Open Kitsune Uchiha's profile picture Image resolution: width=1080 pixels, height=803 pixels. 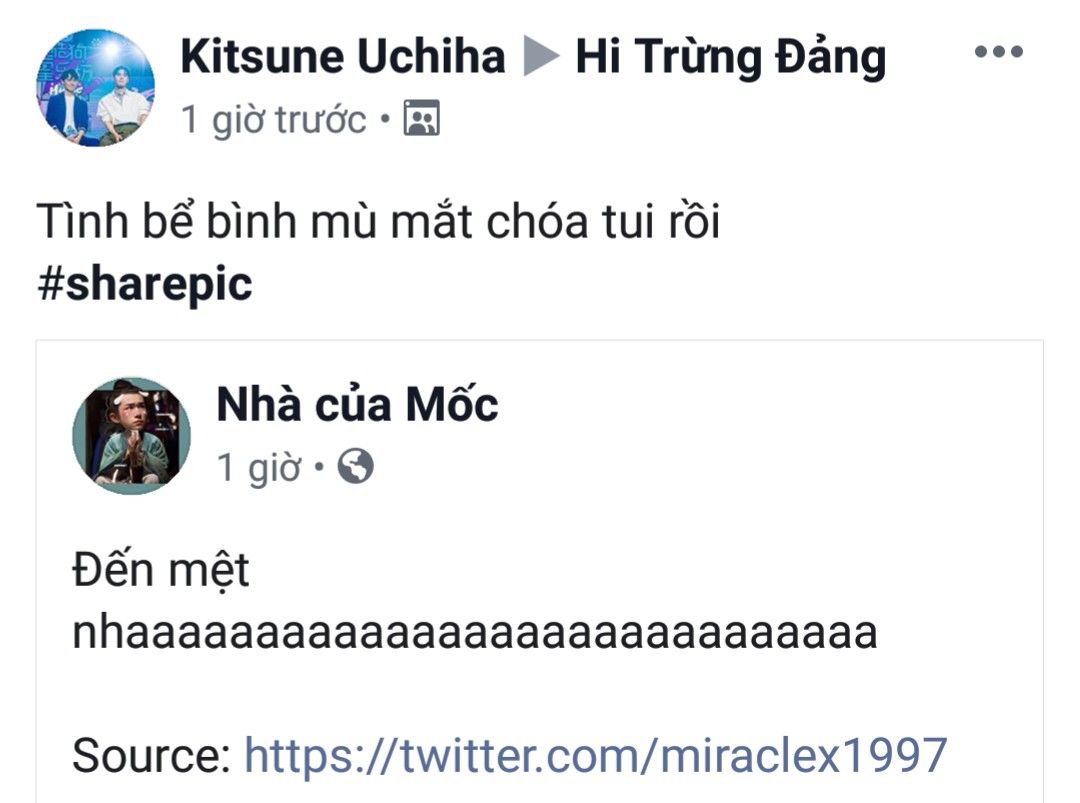coord(96,88)
